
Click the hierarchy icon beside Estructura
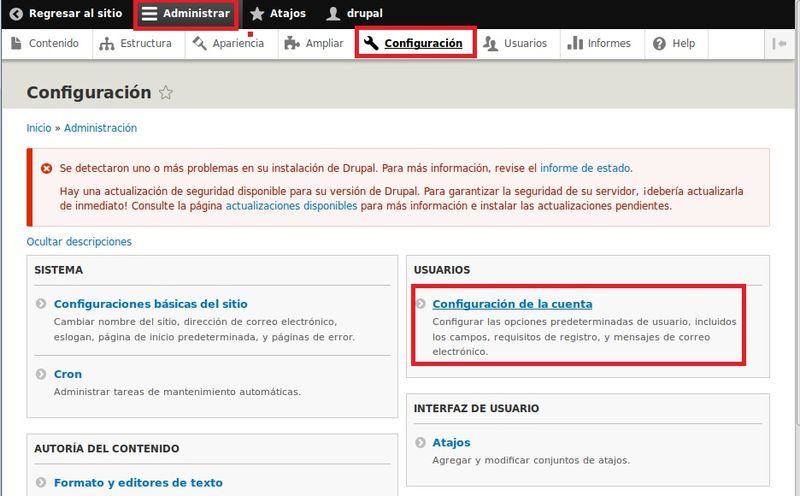(107, 44)
